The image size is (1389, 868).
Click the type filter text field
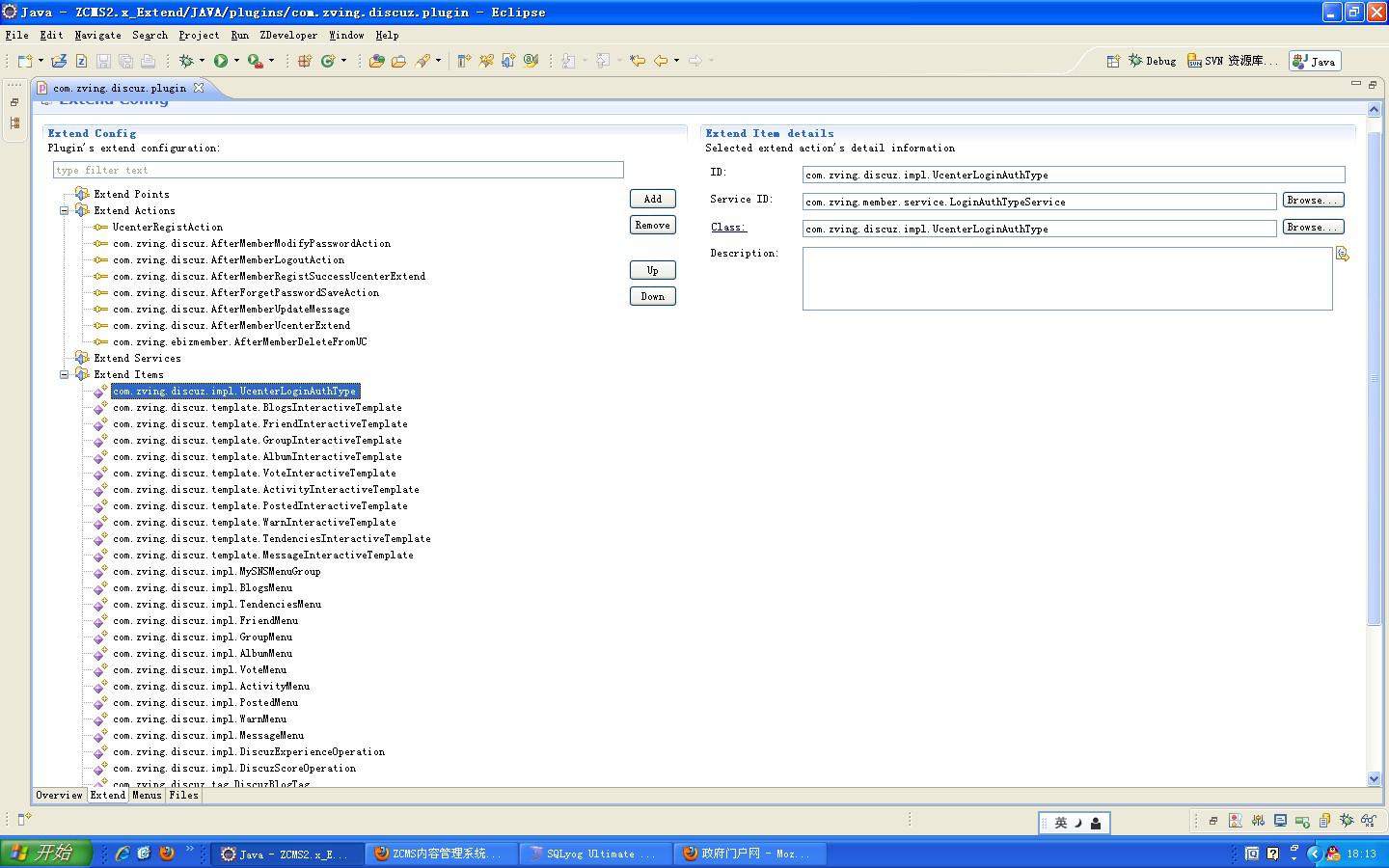tap(338, 170)
